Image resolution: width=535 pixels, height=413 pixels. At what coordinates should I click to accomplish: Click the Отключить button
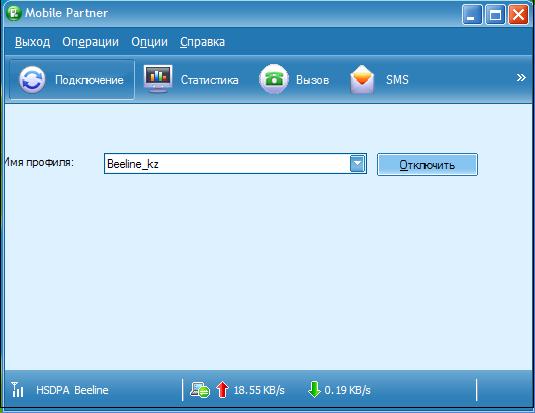427,165
